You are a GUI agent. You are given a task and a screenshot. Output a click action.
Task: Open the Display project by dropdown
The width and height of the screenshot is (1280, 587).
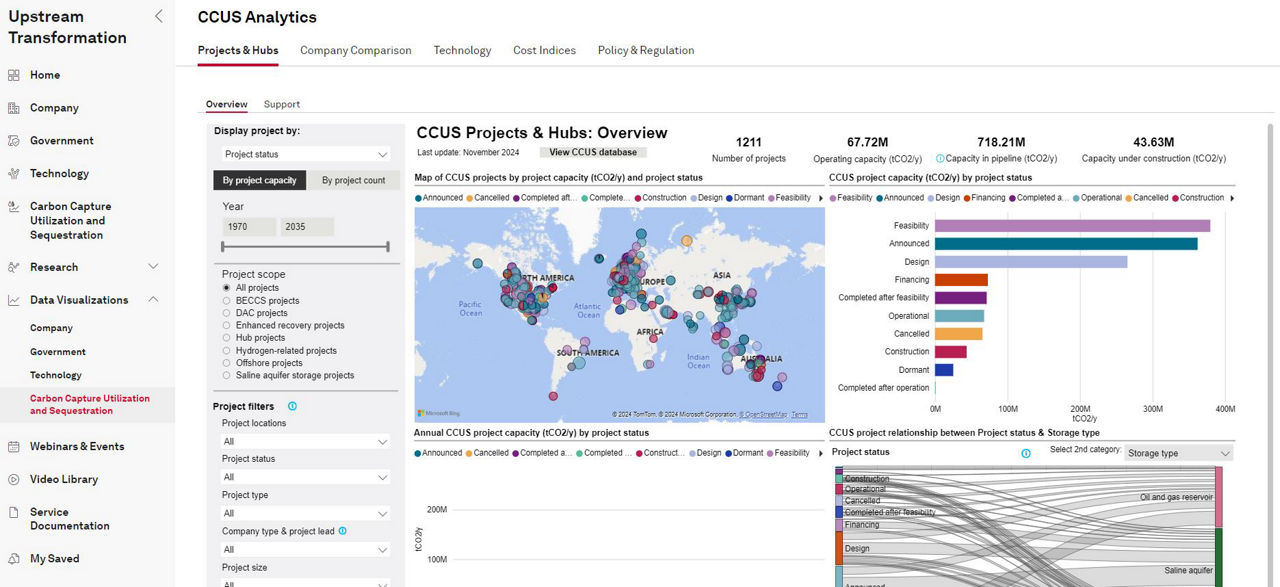(305, 154)
